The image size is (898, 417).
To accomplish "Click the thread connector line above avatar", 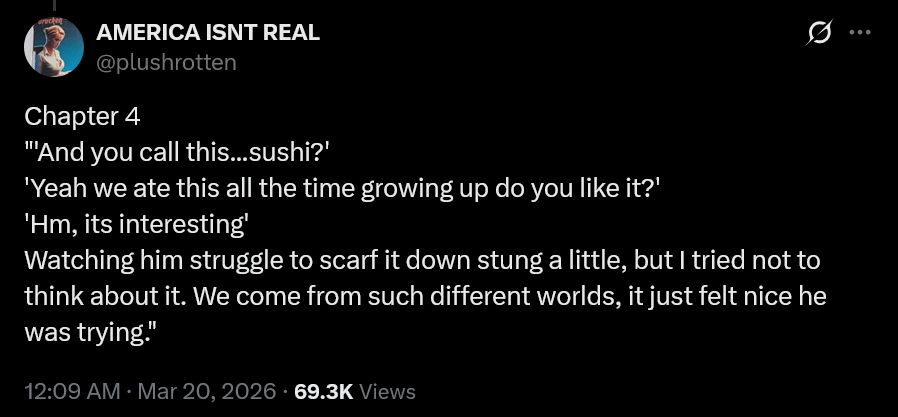I will pyautogui.click(x=55, y=5).
